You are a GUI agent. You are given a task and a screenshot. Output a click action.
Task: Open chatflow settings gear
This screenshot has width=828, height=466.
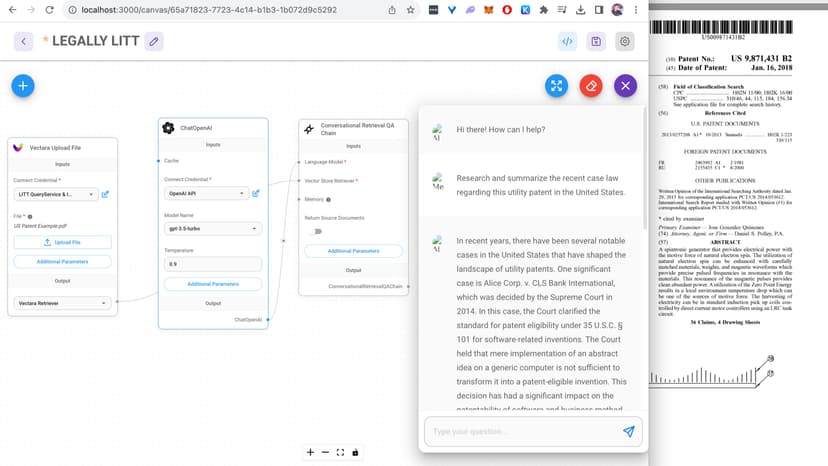pos(625,41)
